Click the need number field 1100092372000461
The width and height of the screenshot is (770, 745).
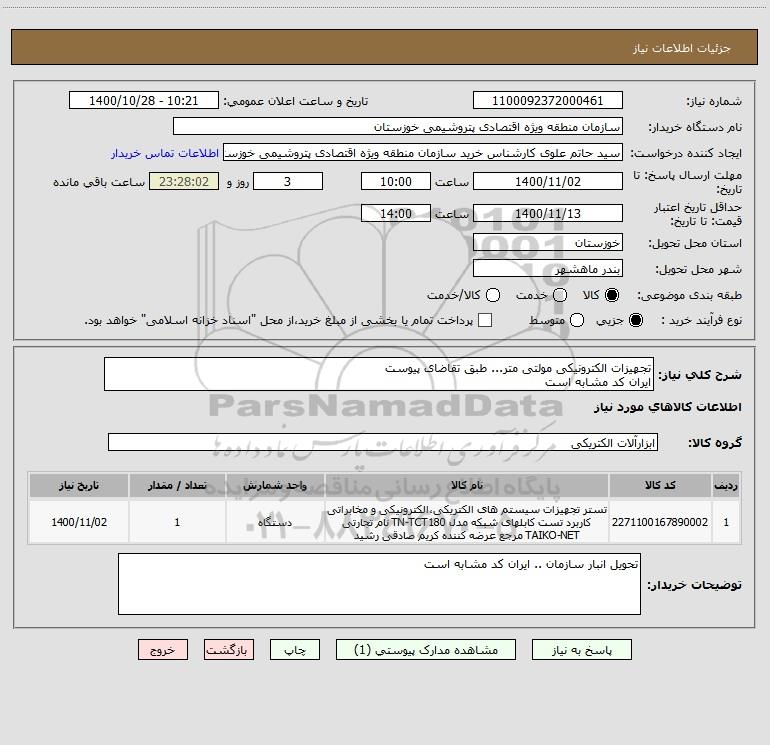548,100
